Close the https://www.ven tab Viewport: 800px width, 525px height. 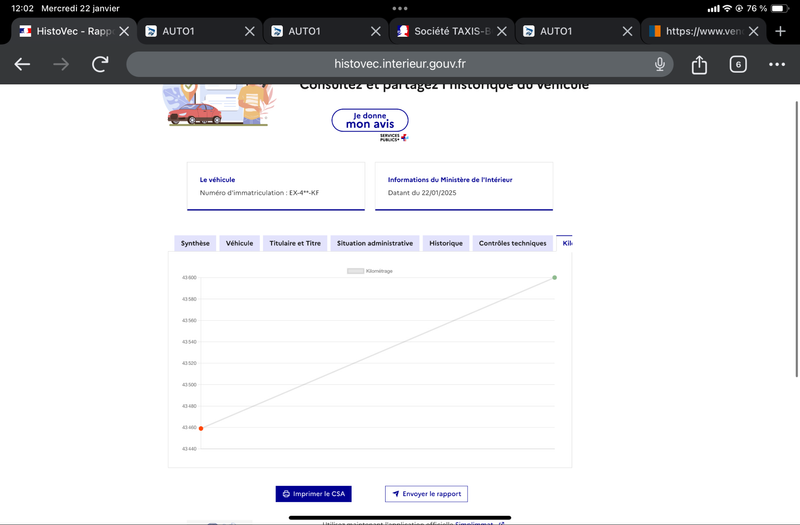coord(754,31)
